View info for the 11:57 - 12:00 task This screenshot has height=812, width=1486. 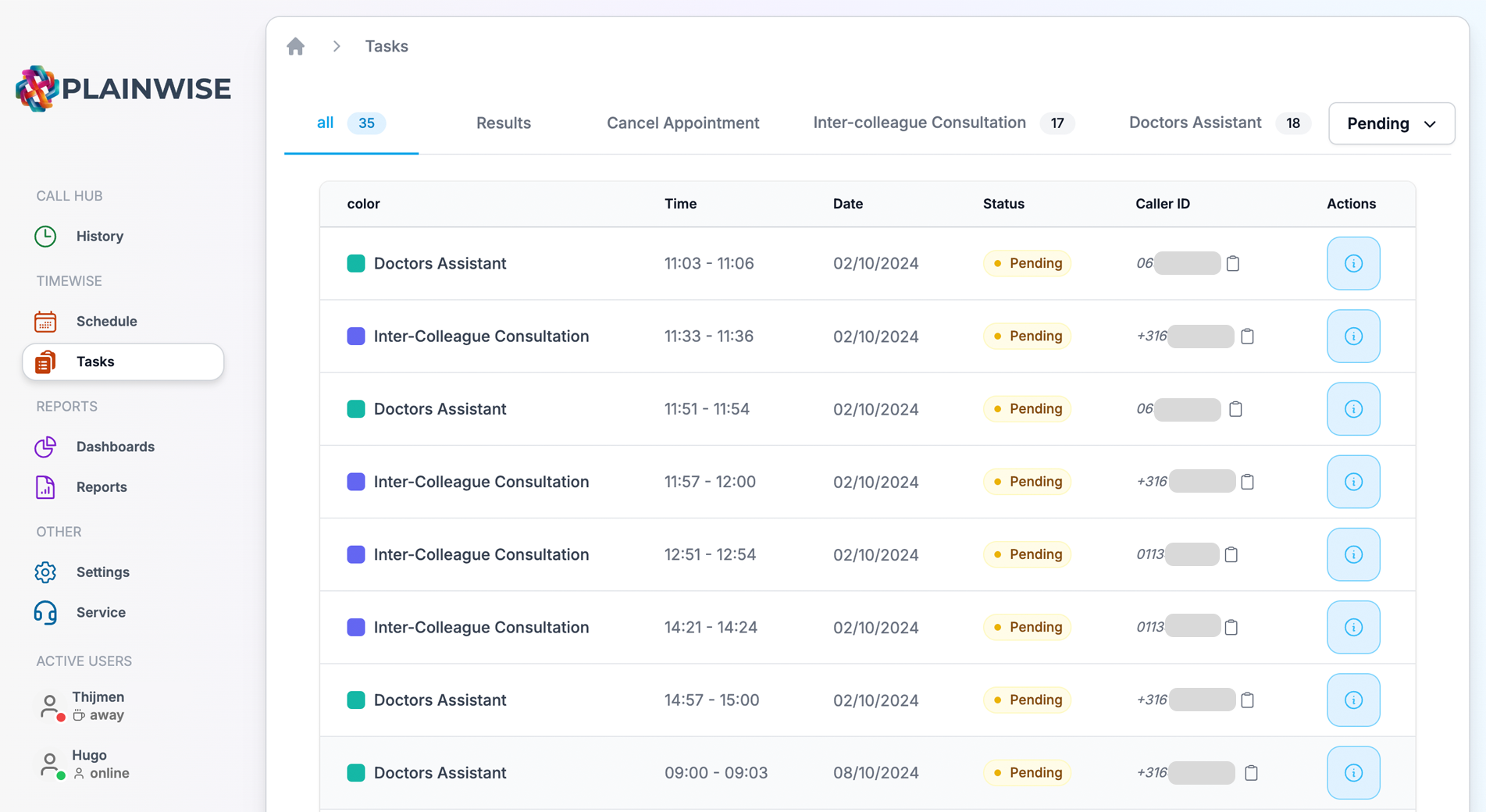pyautogui.click(x=1353, y=482)
